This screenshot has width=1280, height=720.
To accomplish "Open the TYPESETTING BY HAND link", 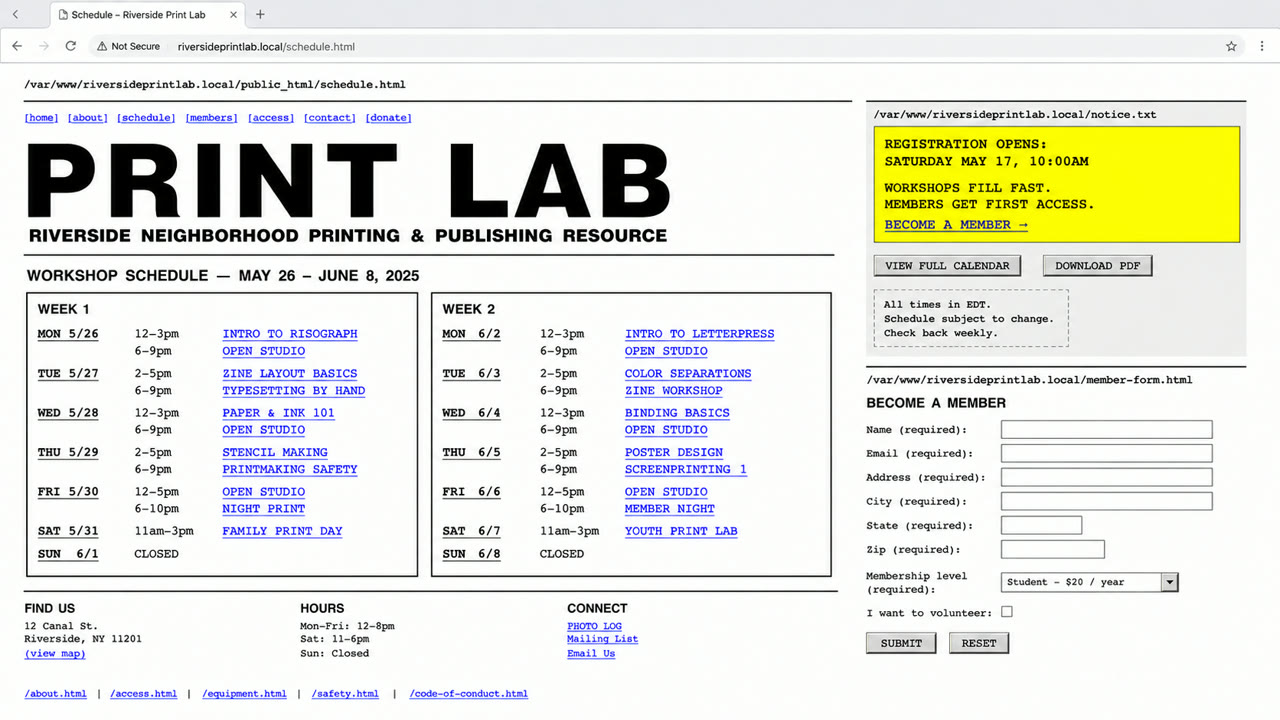I will [x=294, y=391].
